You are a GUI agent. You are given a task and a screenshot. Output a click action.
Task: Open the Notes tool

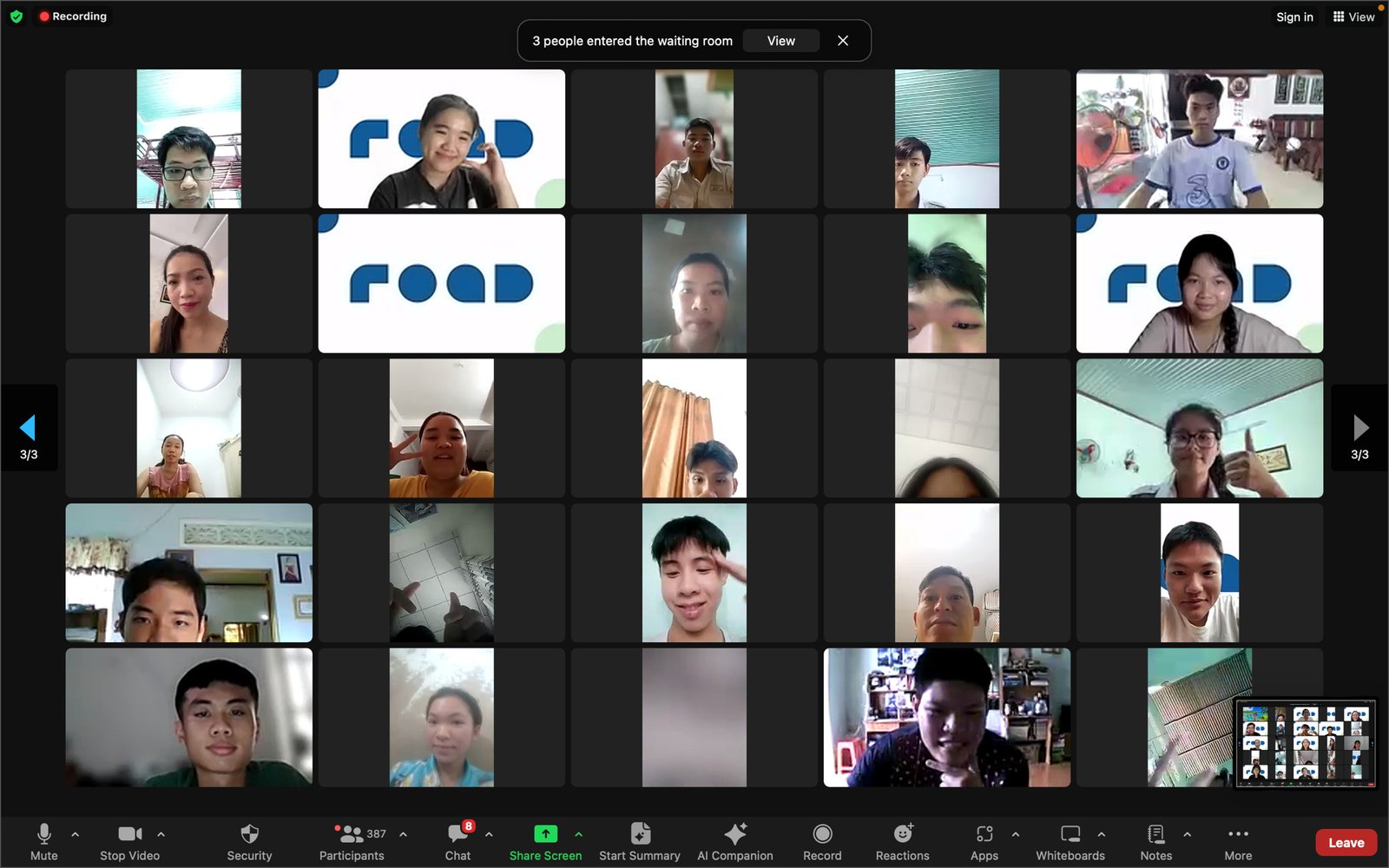[x=1155, y=841]
